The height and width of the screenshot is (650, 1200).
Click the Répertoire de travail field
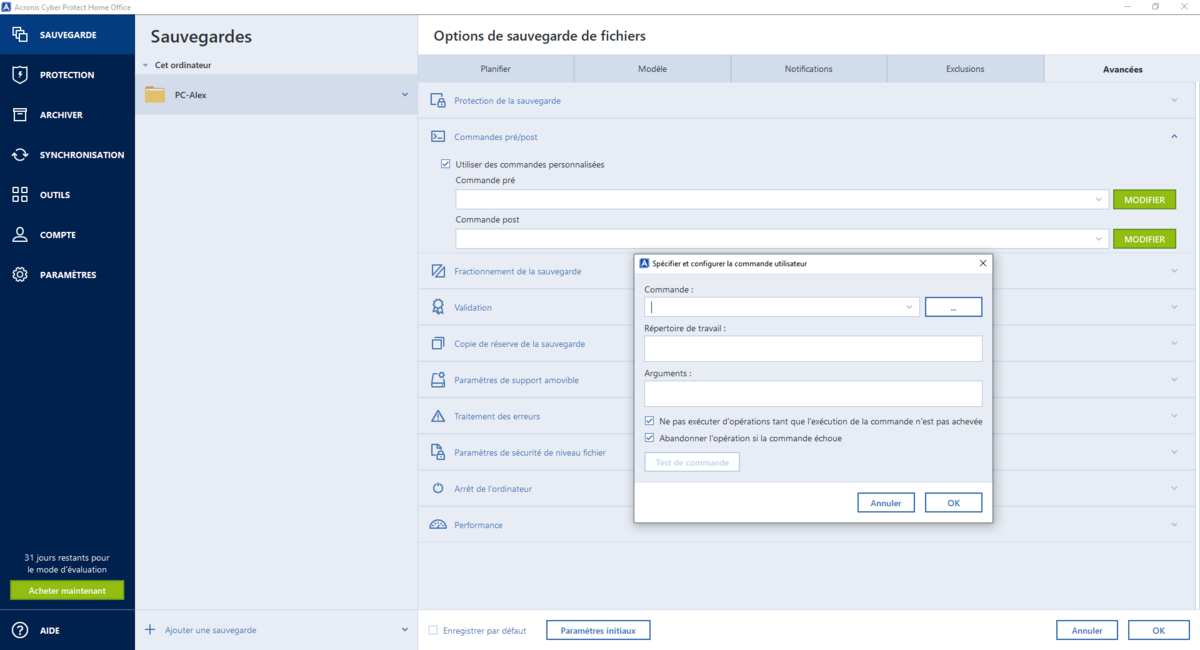(813, 348)
